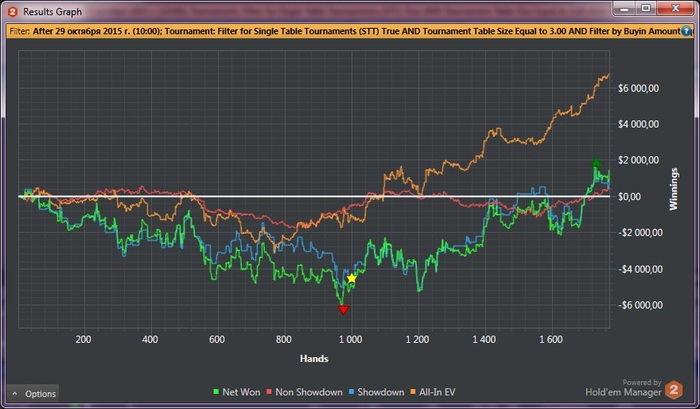Viewport: 700px width, 409px height.
Task: Close the Results Graph window
Action: (x=675, y=8)
